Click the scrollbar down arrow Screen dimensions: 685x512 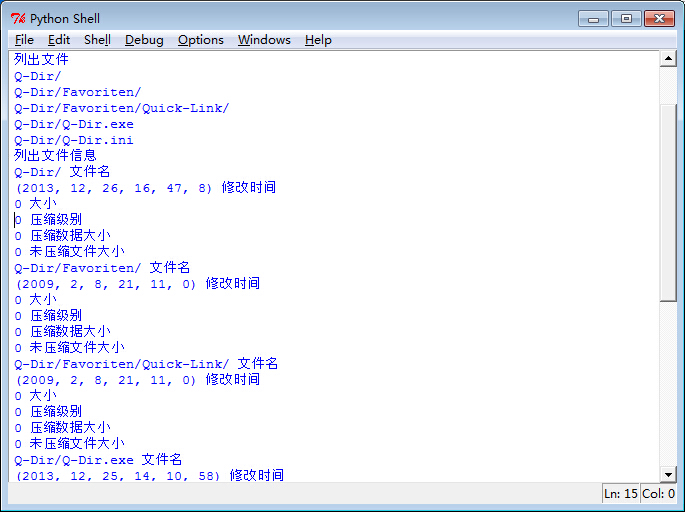pyautogui.click(x=668, y=474)
